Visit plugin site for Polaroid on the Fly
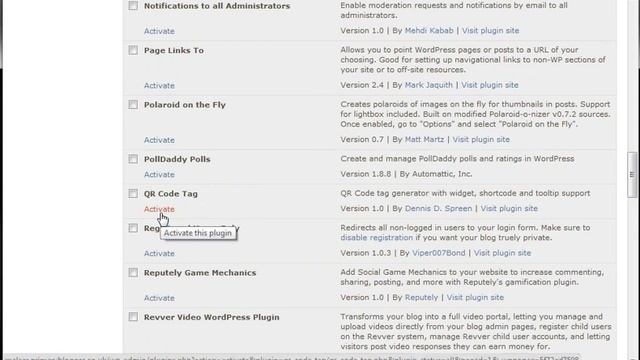This screenshot has height=360, width=640. pyautogui.click(x=481, y=139)
